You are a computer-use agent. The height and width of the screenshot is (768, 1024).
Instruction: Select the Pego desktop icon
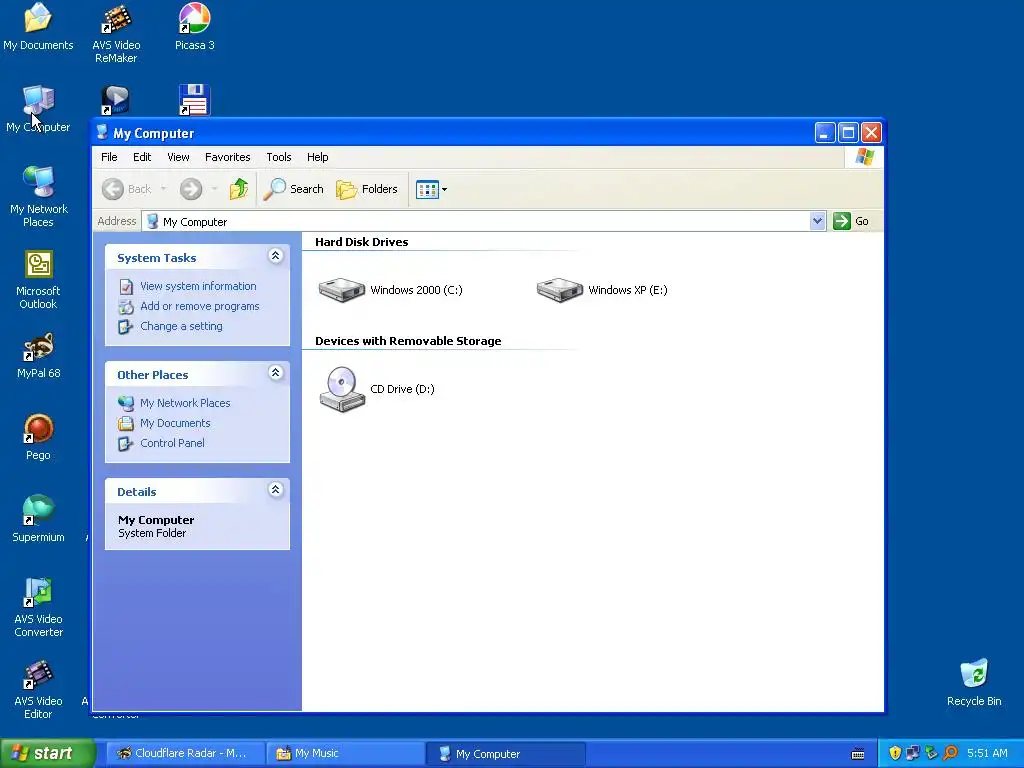click(38, 438)
